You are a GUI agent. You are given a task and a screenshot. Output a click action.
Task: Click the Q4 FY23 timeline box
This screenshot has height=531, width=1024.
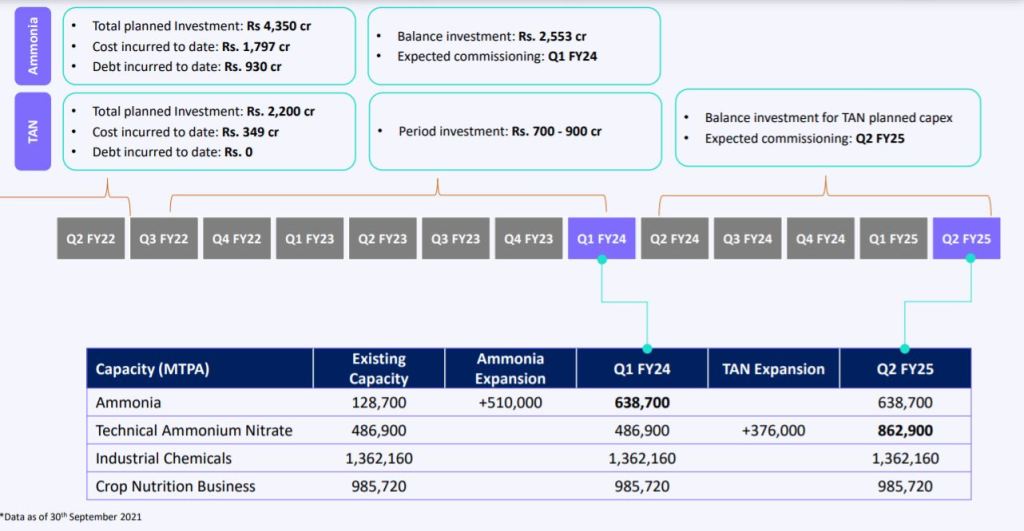click(528, 239)
